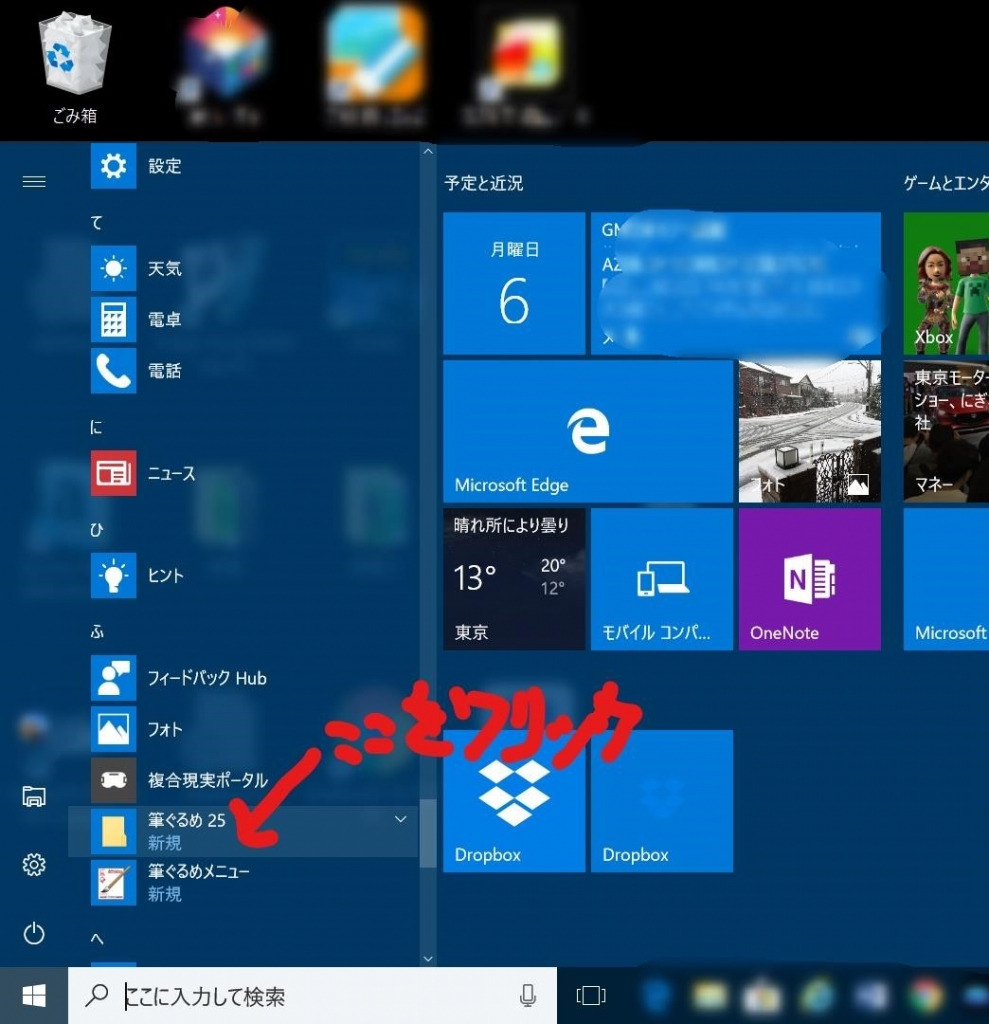Select the 筆ぐるめメニュー label
The width and height of the screenshot is (989, 1024).
tap(199, 871)
